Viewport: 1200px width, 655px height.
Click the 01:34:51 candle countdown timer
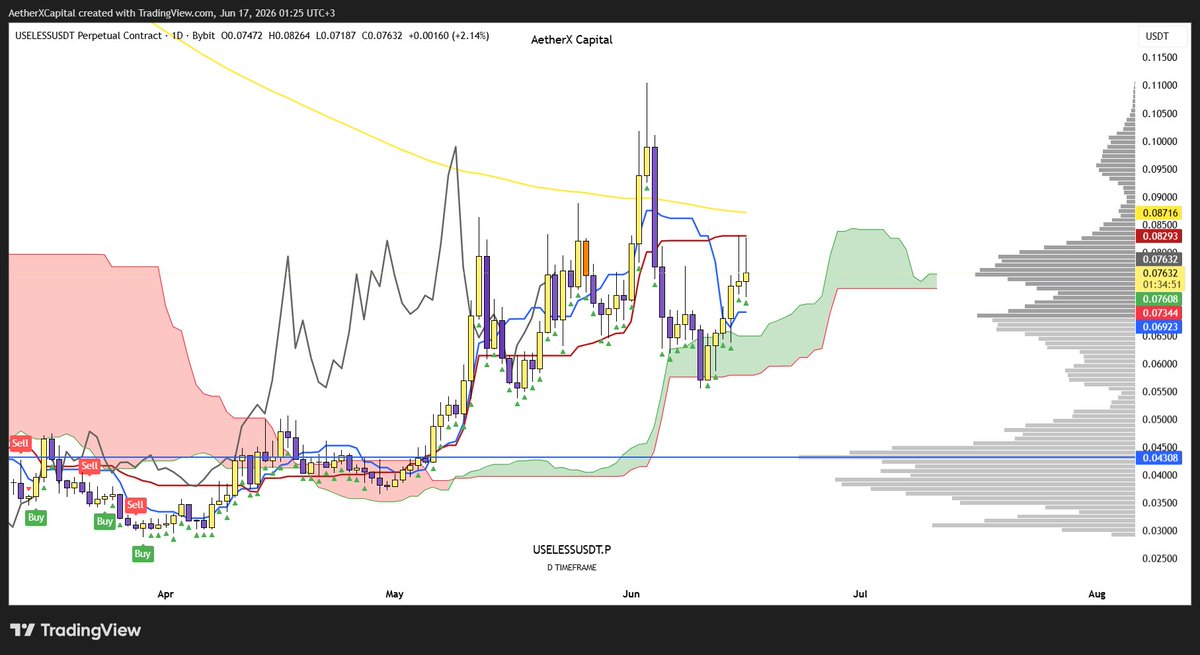click(1161, 284)
